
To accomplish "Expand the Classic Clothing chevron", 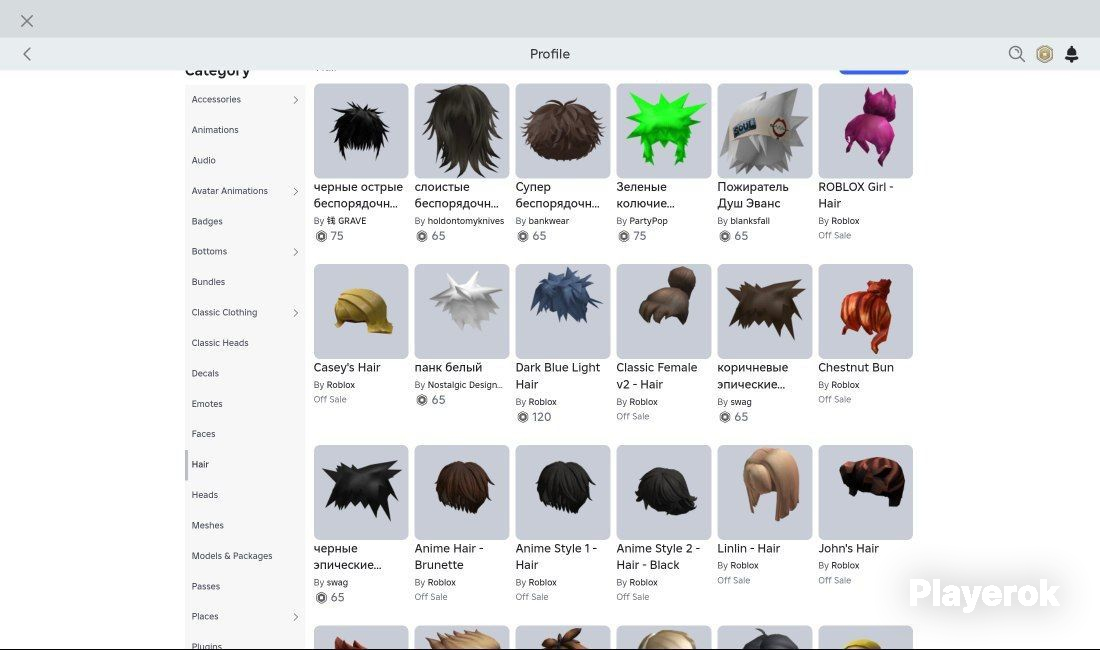I will coord(295,313).
